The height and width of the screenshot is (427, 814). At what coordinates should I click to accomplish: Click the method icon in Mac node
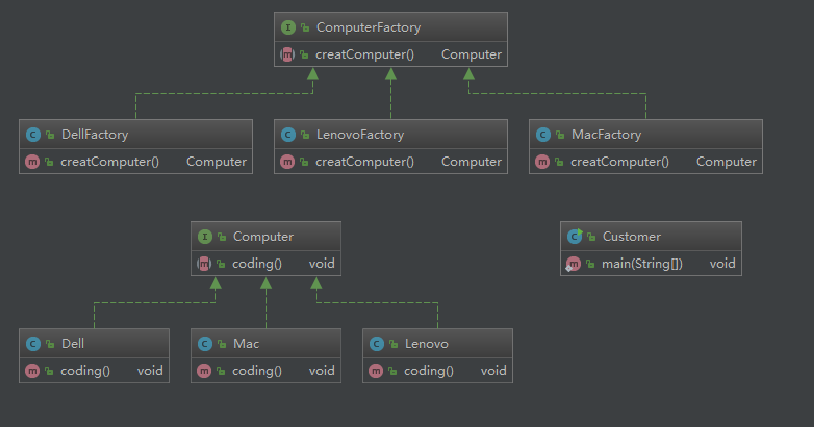(205, 371)
